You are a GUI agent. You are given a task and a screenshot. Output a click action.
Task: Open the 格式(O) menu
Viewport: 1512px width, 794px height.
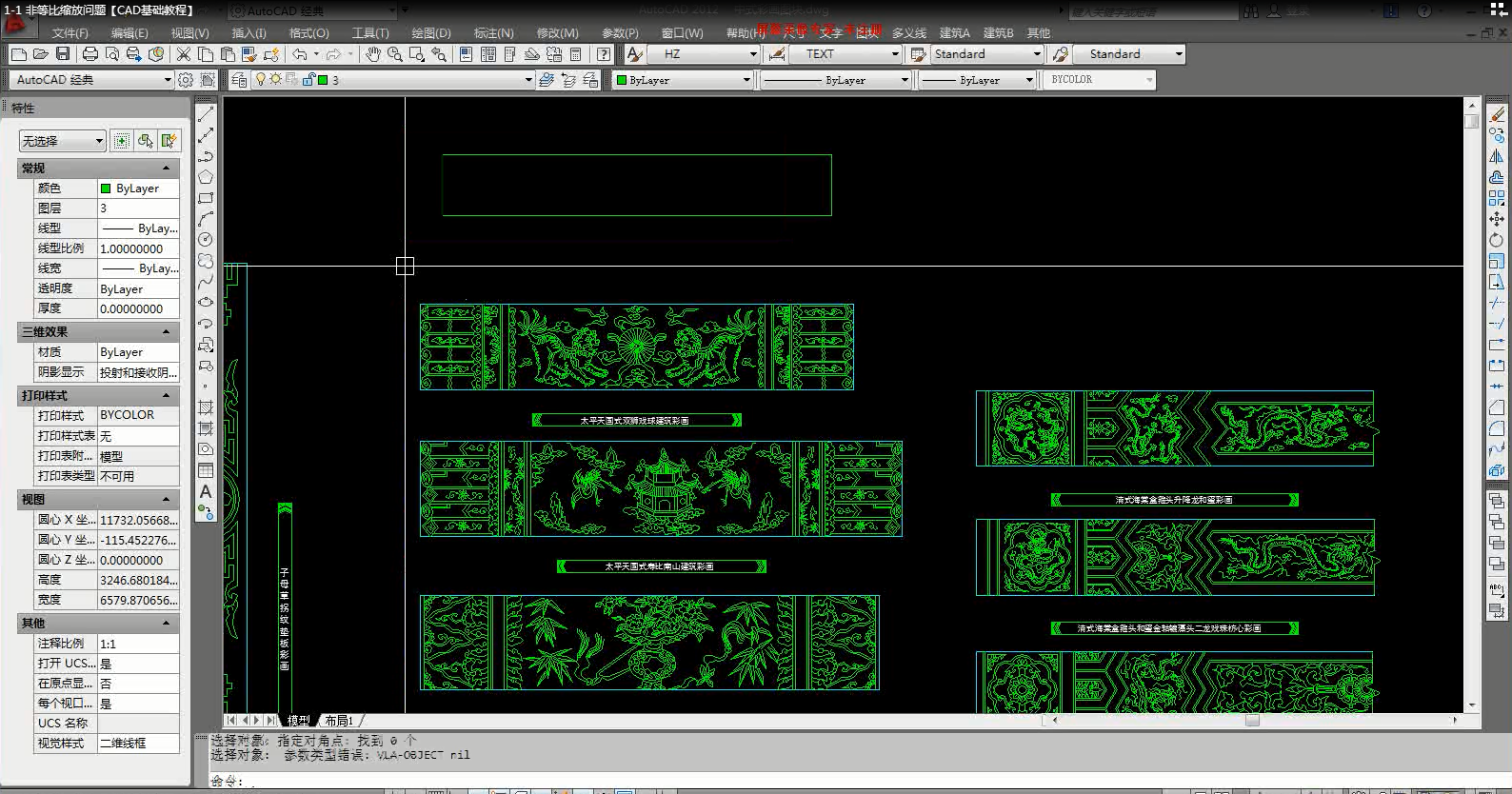[308, 32]
